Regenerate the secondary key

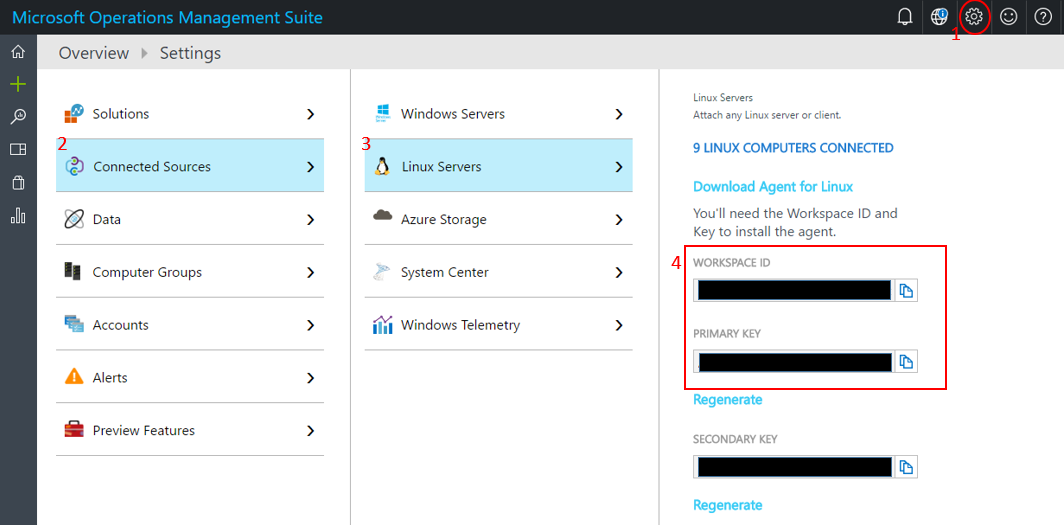click(x=727, y=505)
